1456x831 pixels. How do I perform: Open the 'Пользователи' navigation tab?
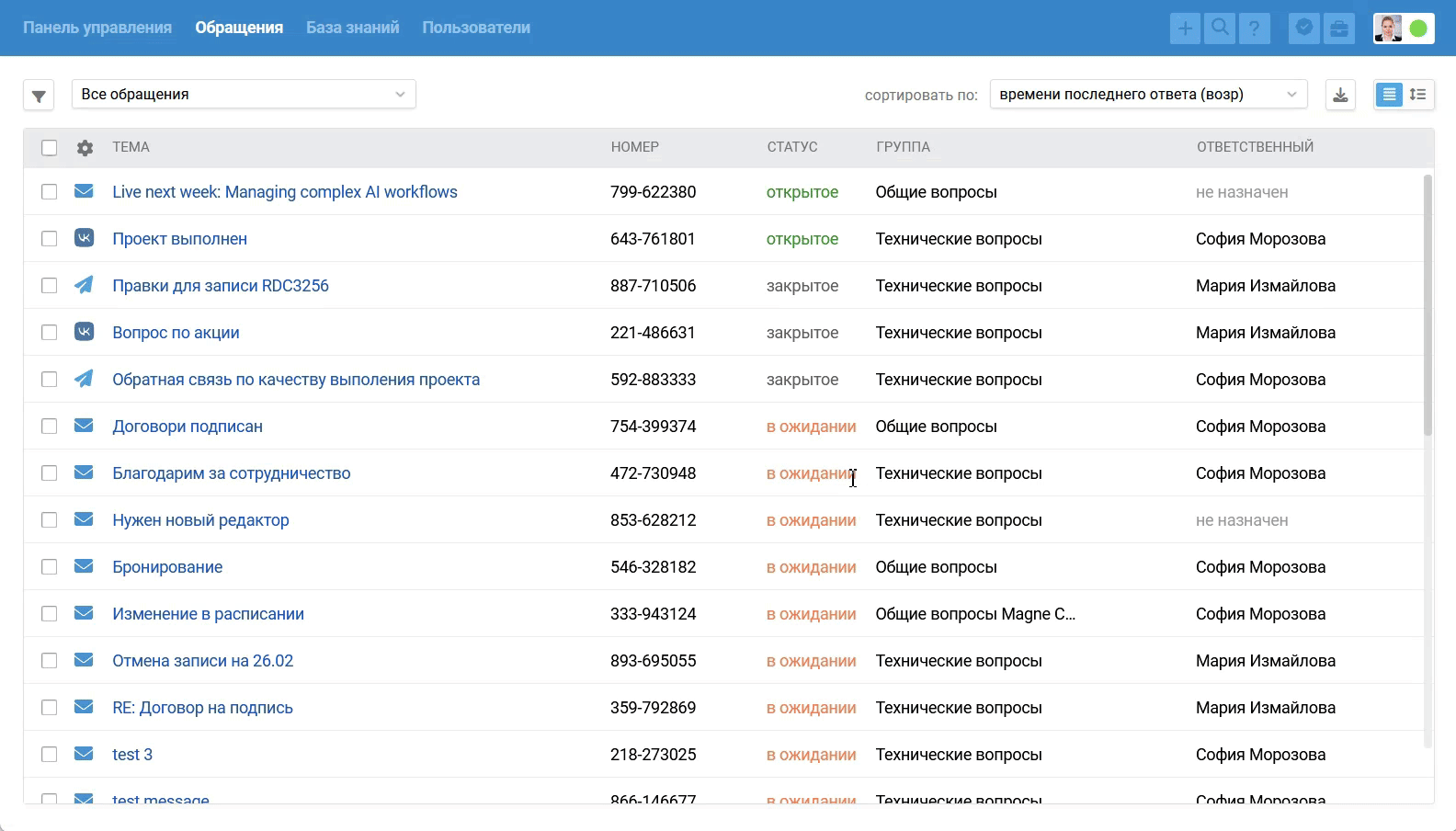pos(476,28)
